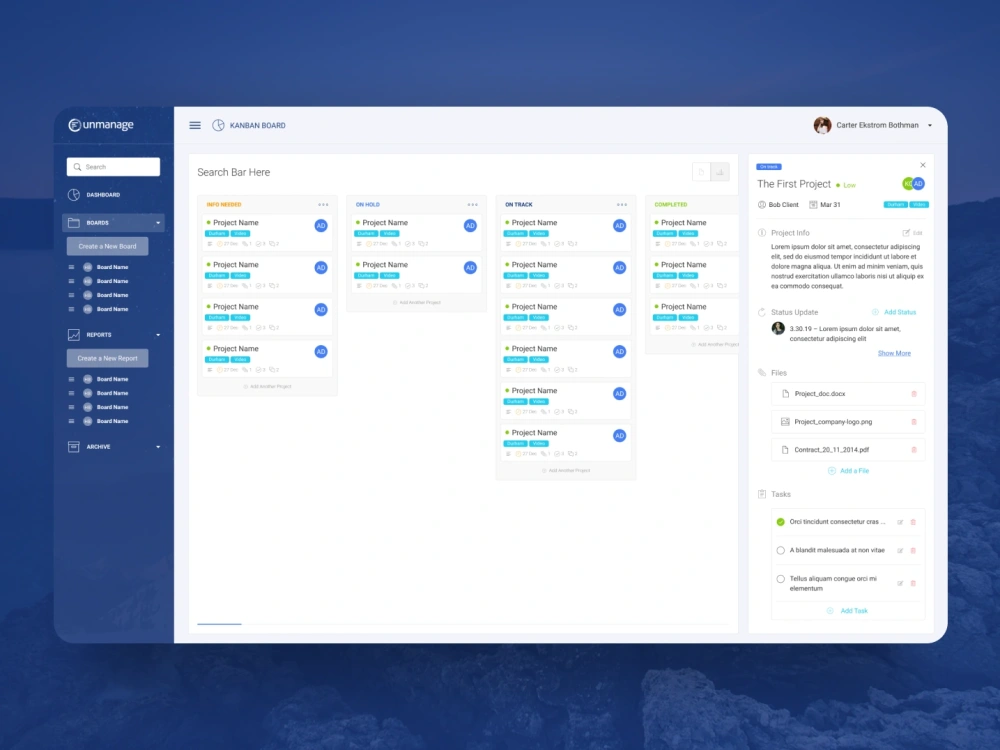This screenshot has height=750, width=1000.
Task: Click the hamburger menu icon in the top bar
Action: [195, 125]
